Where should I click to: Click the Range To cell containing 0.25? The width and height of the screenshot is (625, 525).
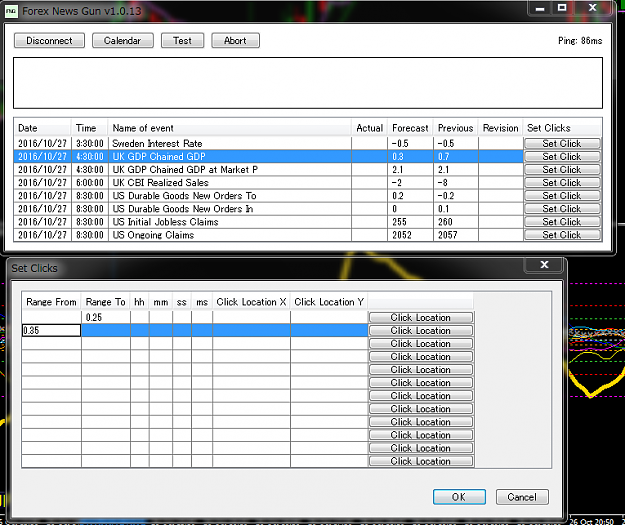[x=106, y=317]
